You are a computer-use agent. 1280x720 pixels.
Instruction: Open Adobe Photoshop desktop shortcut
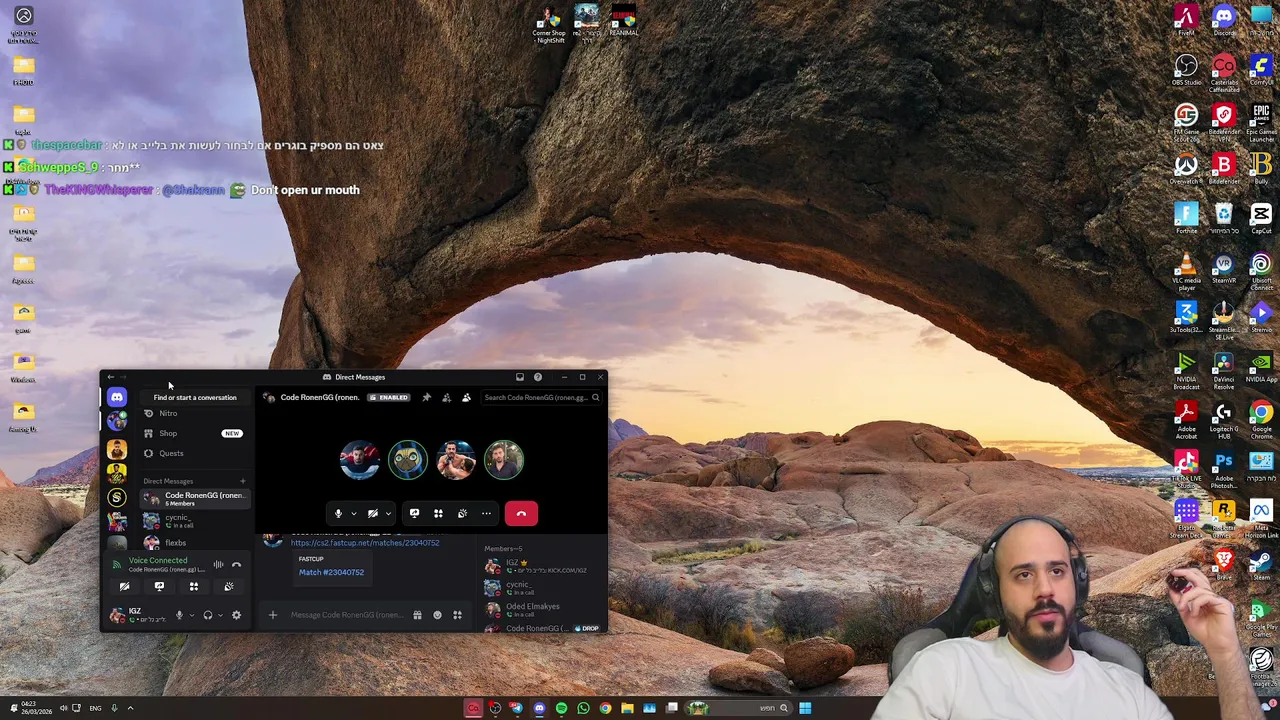tap(1223, 468)
